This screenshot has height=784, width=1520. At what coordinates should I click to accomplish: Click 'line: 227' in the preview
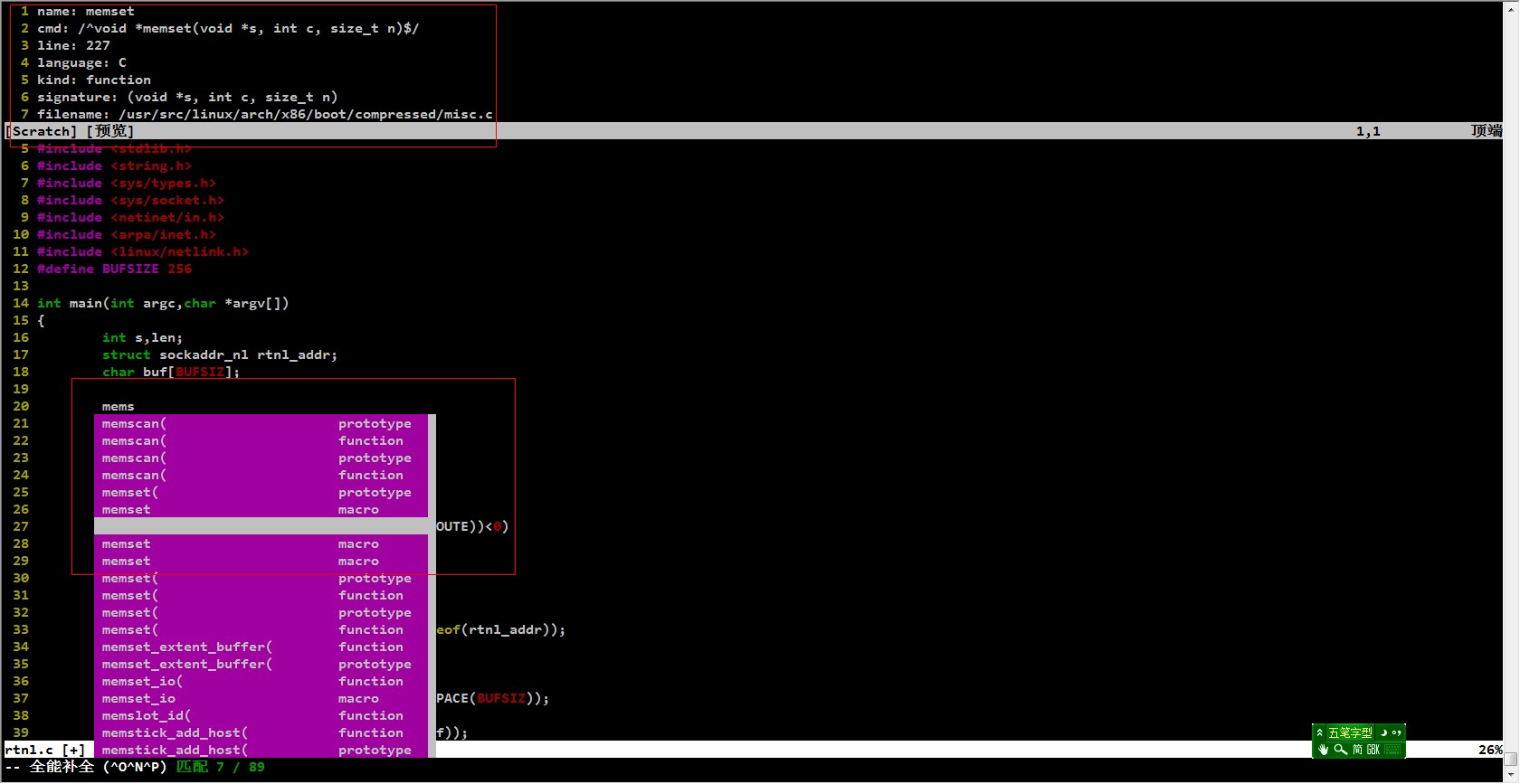click(x=73, y=45)
